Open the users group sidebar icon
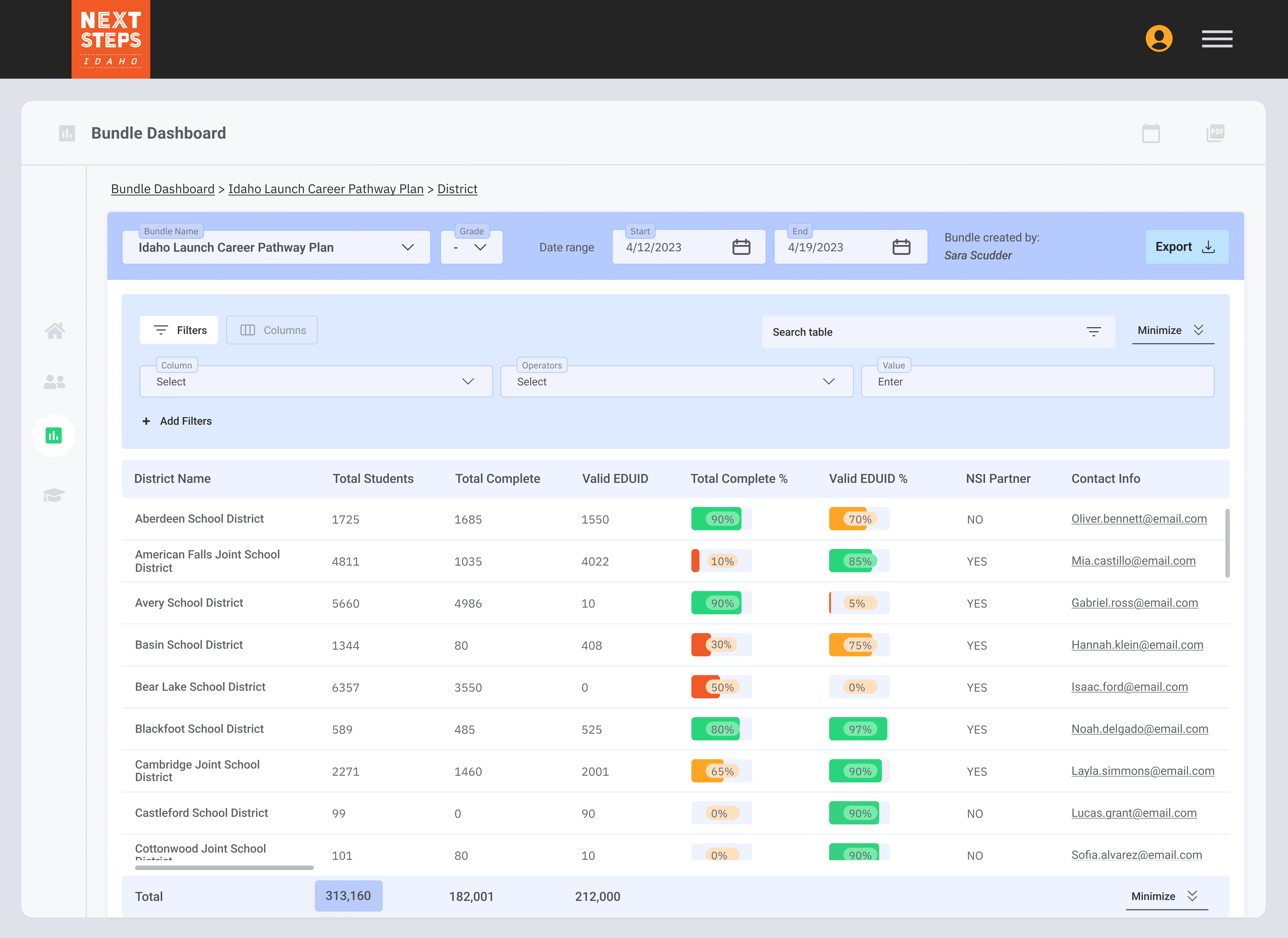The height and width of the screenshot is (938, 1288). tap(55, 382)
